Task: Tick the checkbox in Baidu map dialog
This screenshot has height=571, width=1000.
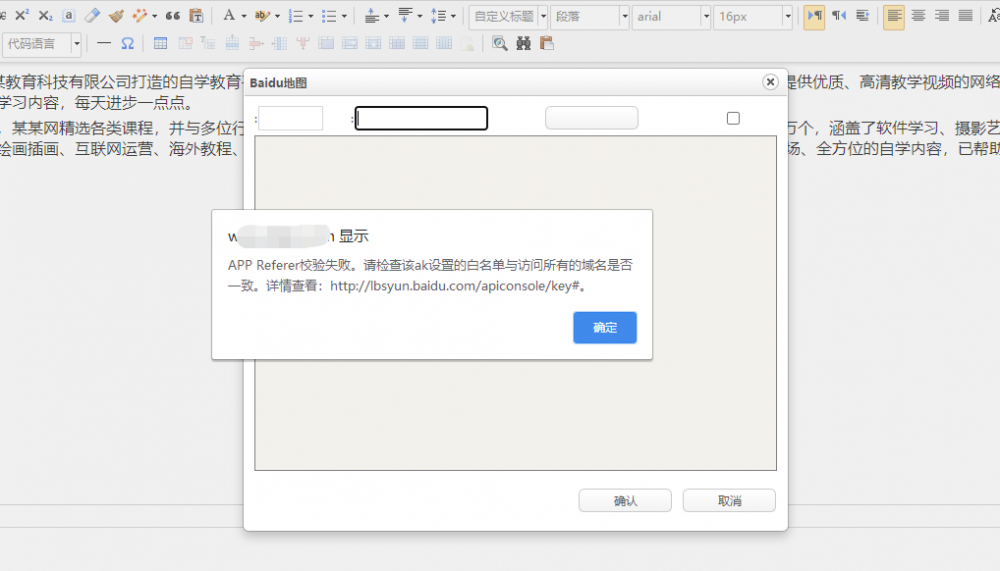Action: pyautogui.click(x=733, y=119)
